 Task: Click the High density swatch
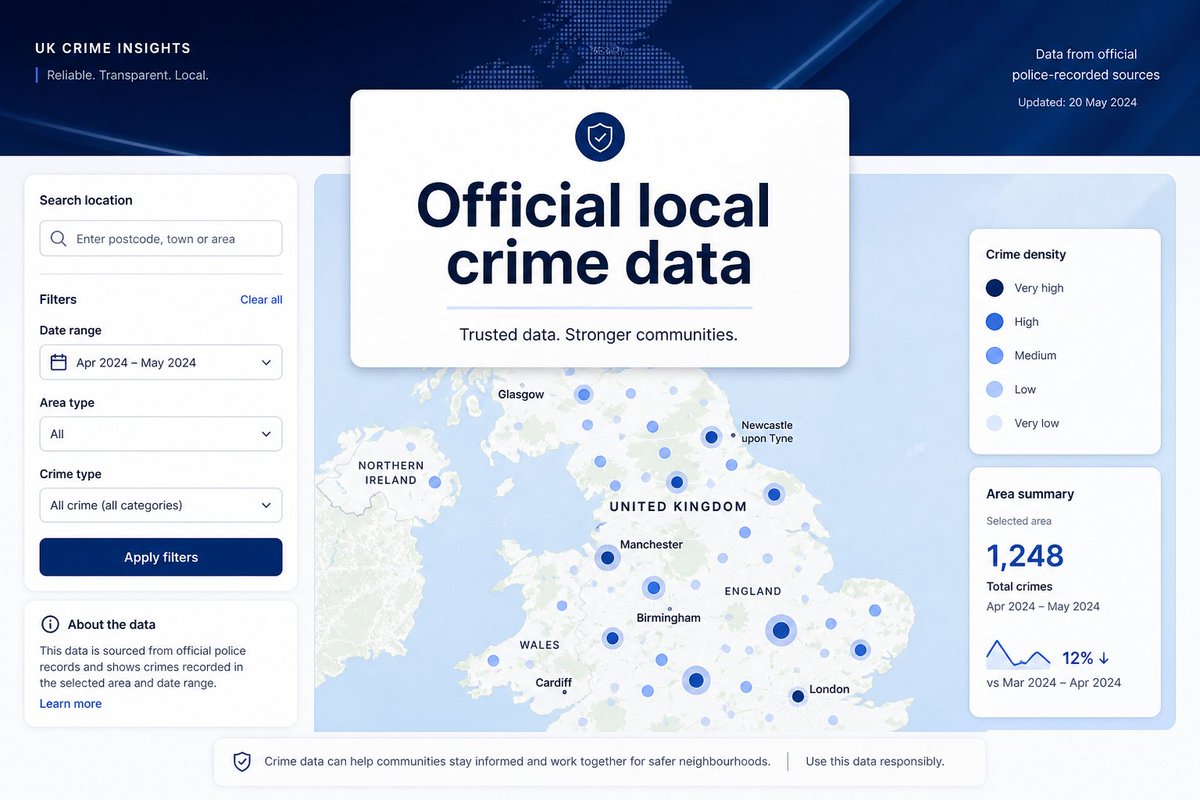[x=994, y=322]
